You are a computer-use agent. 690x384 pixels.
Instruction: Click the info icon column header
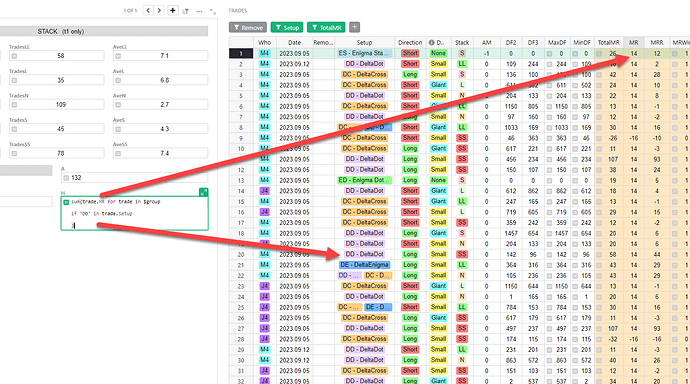[431, 43]
